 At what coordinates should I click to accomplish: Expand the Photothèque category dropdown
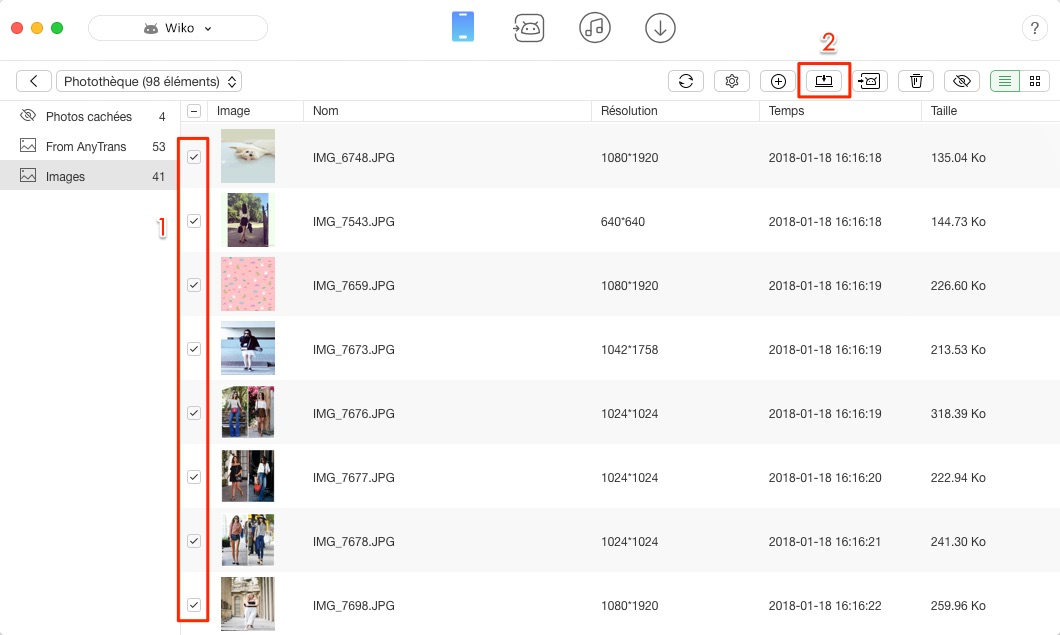149,81
